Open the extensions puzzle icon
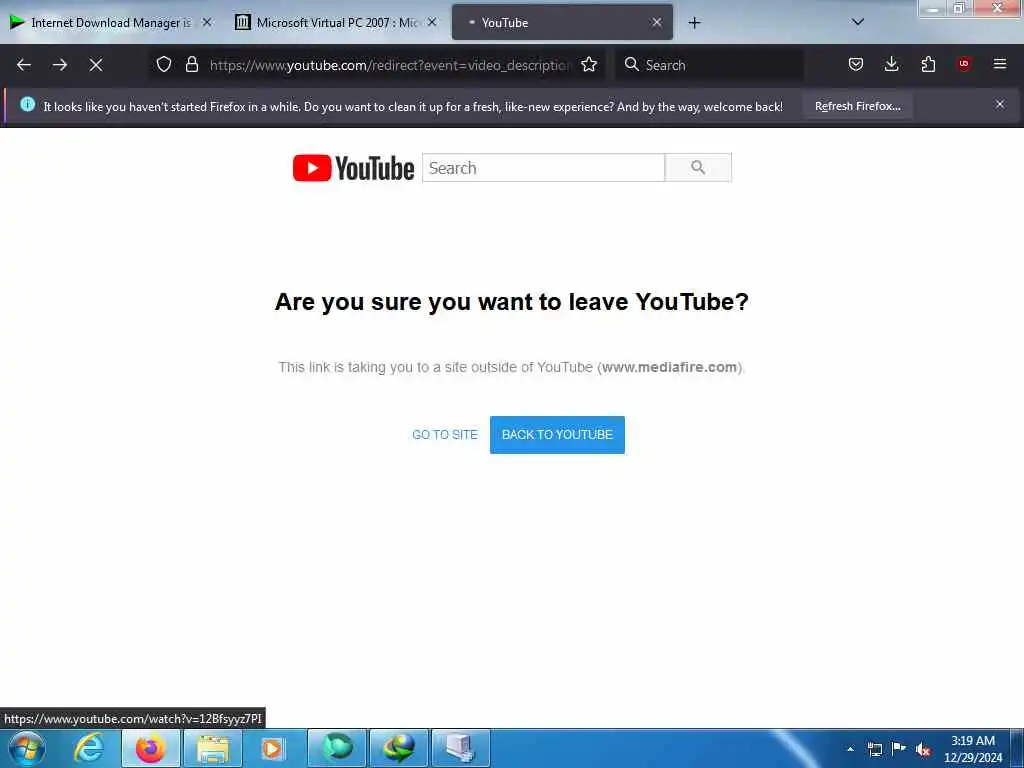 pos(928,64)
